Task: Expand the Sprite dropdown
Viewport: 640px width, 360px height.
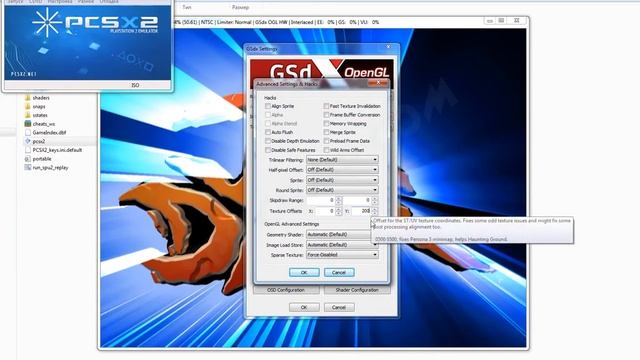Action: pyautogui.click(x=342, y=180)
